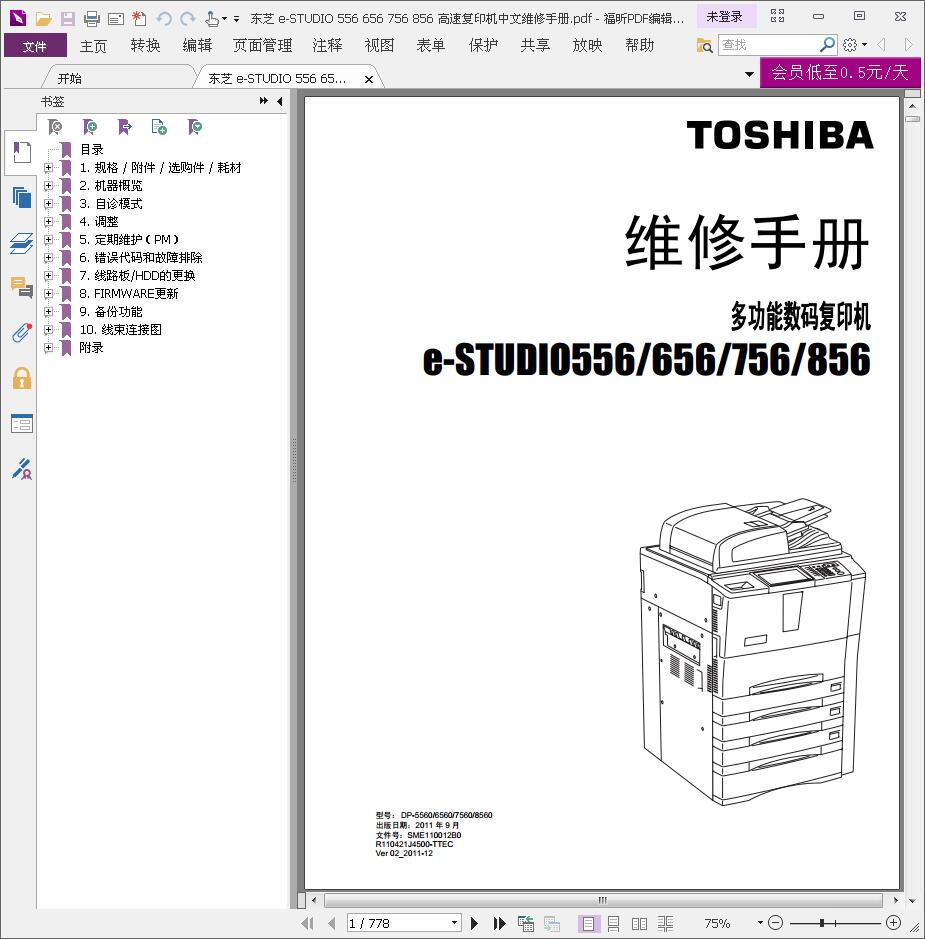Click the bookmark destination arrow icon
The image size is (925, 939).
click(124, 127)
